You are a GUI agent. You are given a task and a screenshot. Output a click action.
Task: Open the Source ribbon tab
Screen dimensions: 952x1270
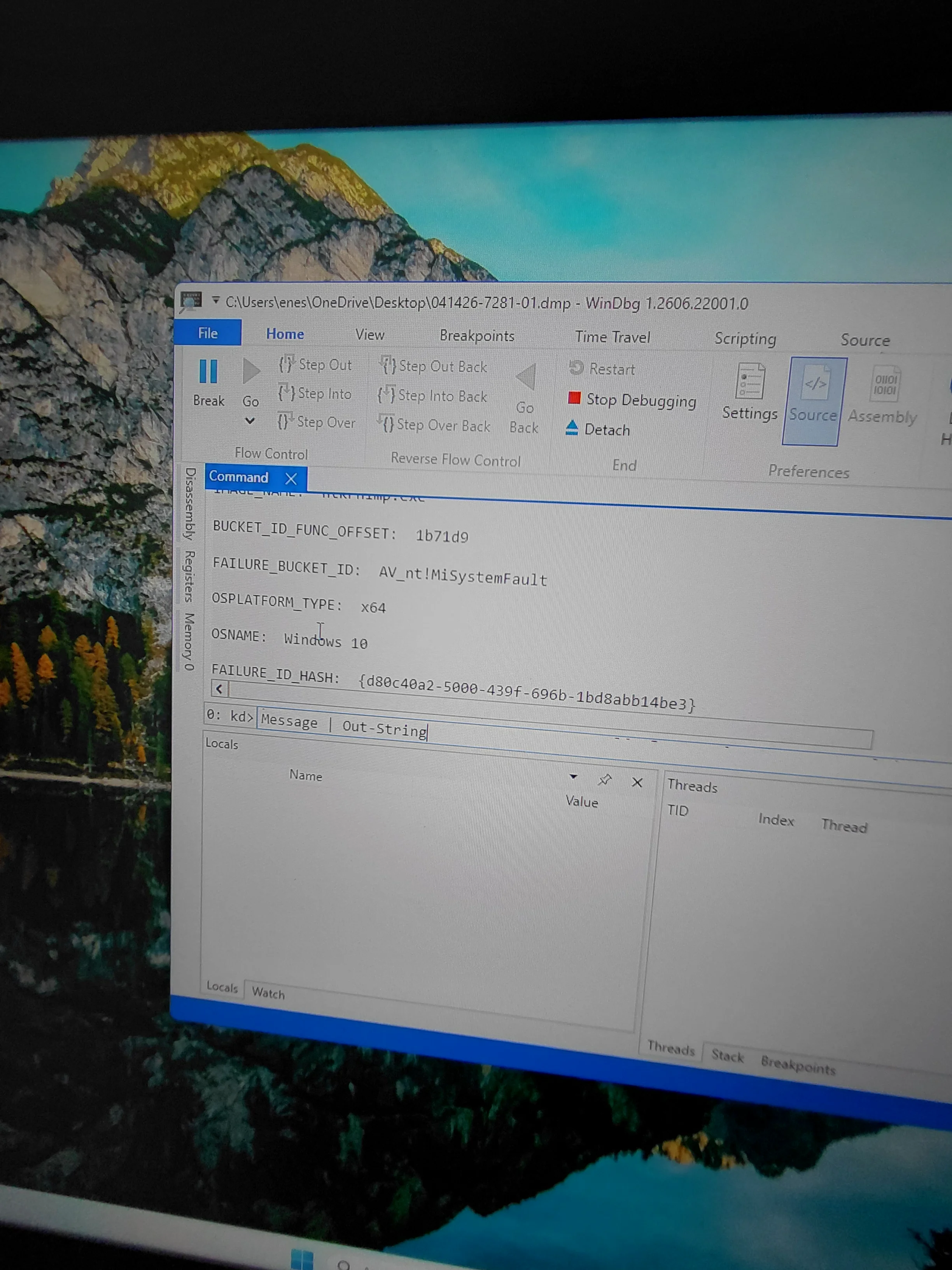[x=865, y=340]
